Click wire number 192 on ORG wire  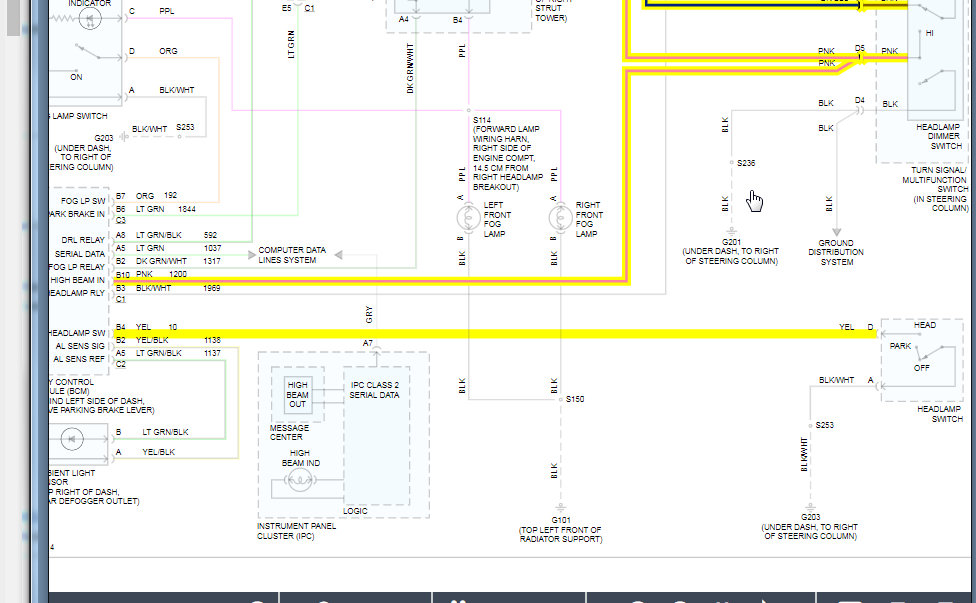pos(171,195)
